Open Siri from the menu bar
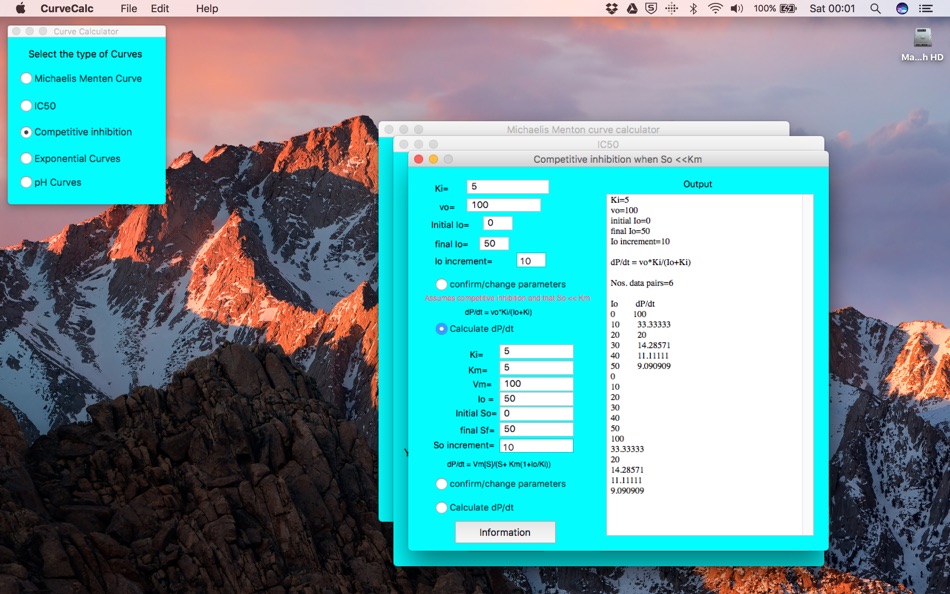Viewport: 950px width, 594px height. [902, 8]
